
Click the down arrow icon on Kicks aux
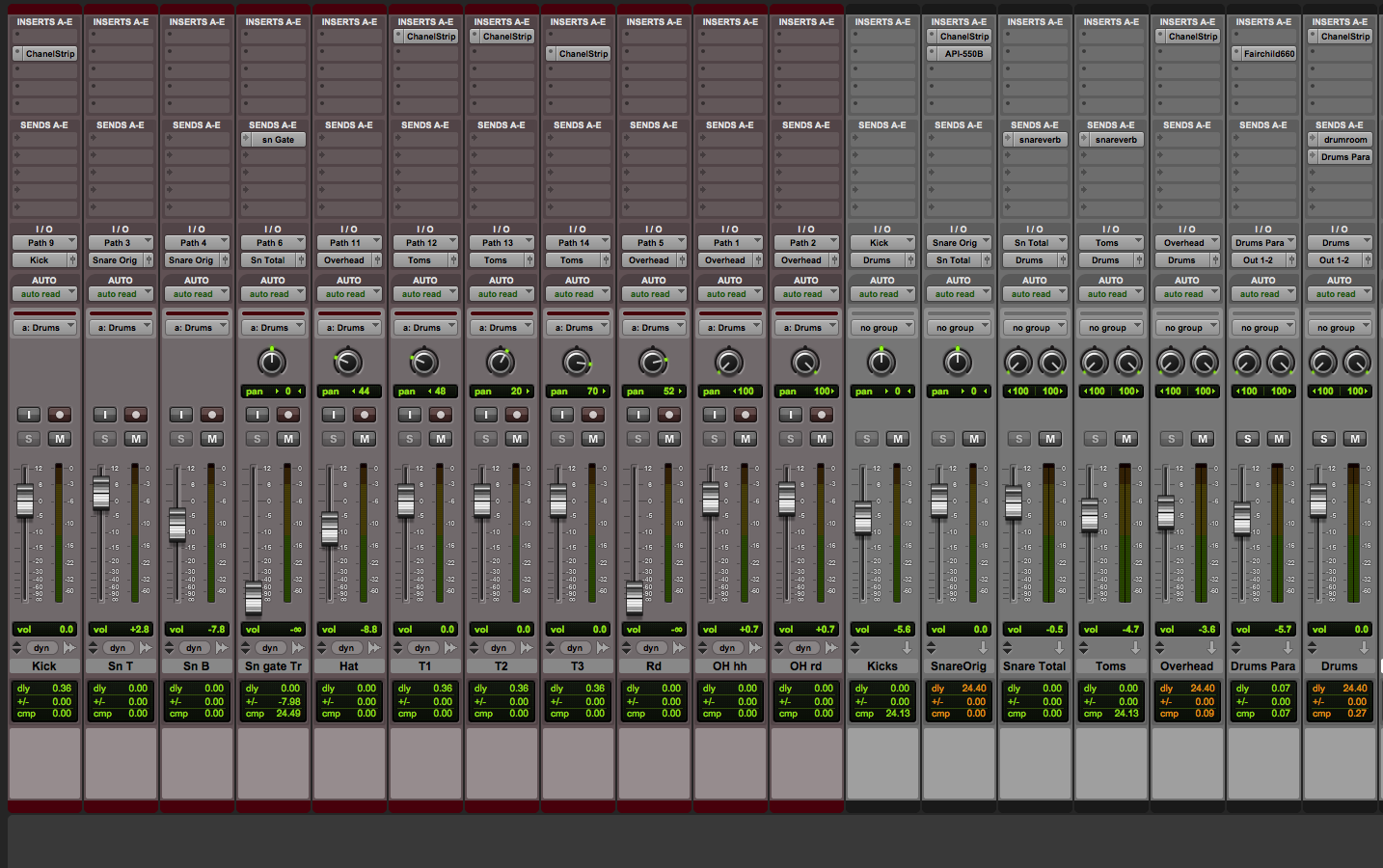point(908,648)
